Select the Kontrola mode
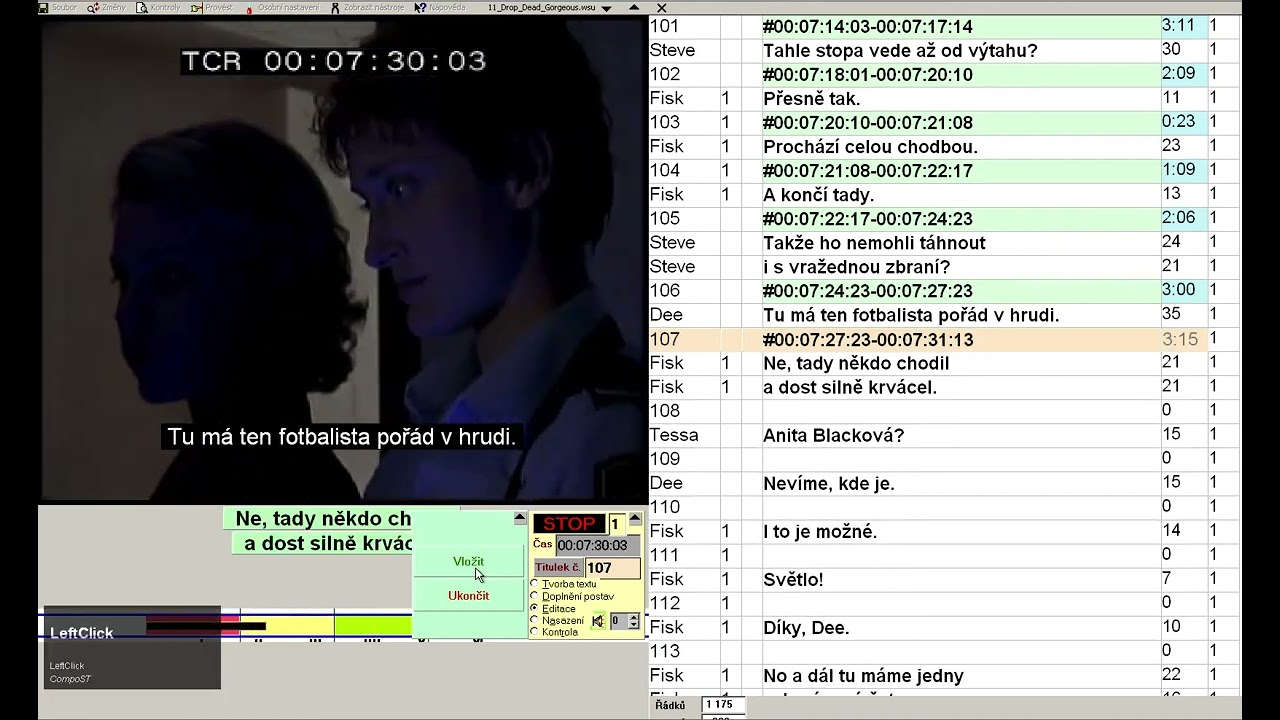Image resolution: width=1280 pixels, height=720 pixels. (x=554, y=632)
